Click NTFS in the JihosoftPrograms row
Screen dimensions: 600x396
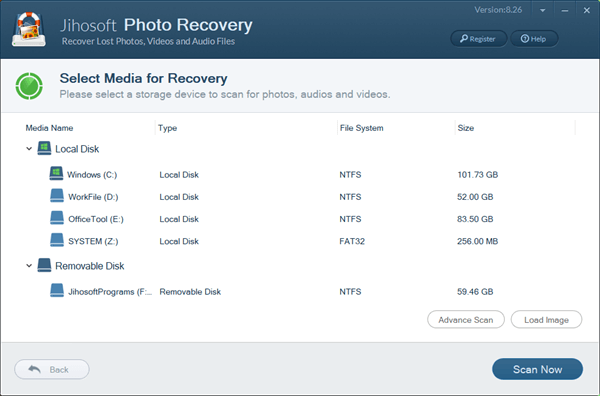[350, 292]
